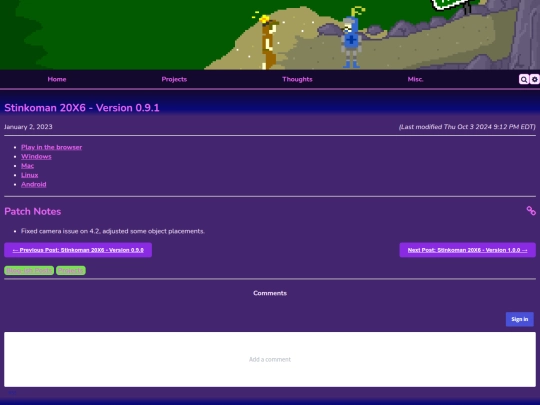
Task: Copy the Patch Notes section link icon
Action: click(x=531, y=211)
